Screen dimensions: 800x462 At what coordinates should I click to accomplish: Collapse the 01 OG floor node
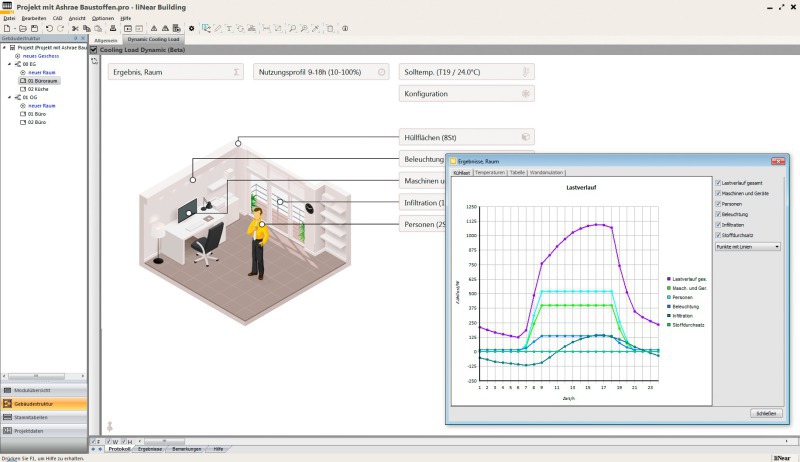coord(9,97)
